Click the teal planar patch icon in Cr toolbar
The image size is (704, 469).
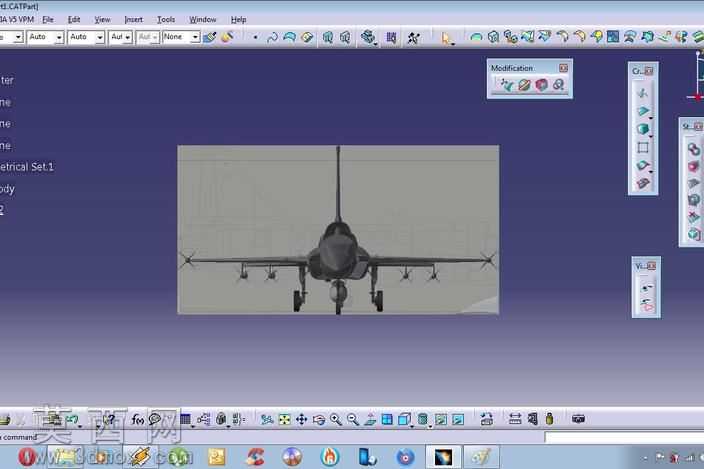[643, 111]
